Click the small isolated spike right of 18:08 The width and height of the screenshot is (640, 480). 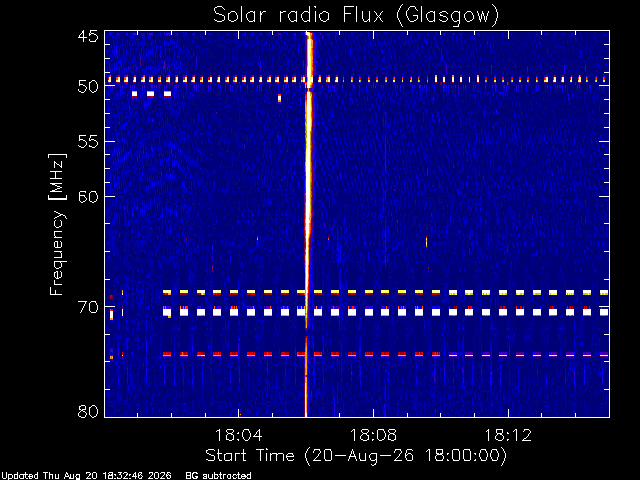click(427, 242)
